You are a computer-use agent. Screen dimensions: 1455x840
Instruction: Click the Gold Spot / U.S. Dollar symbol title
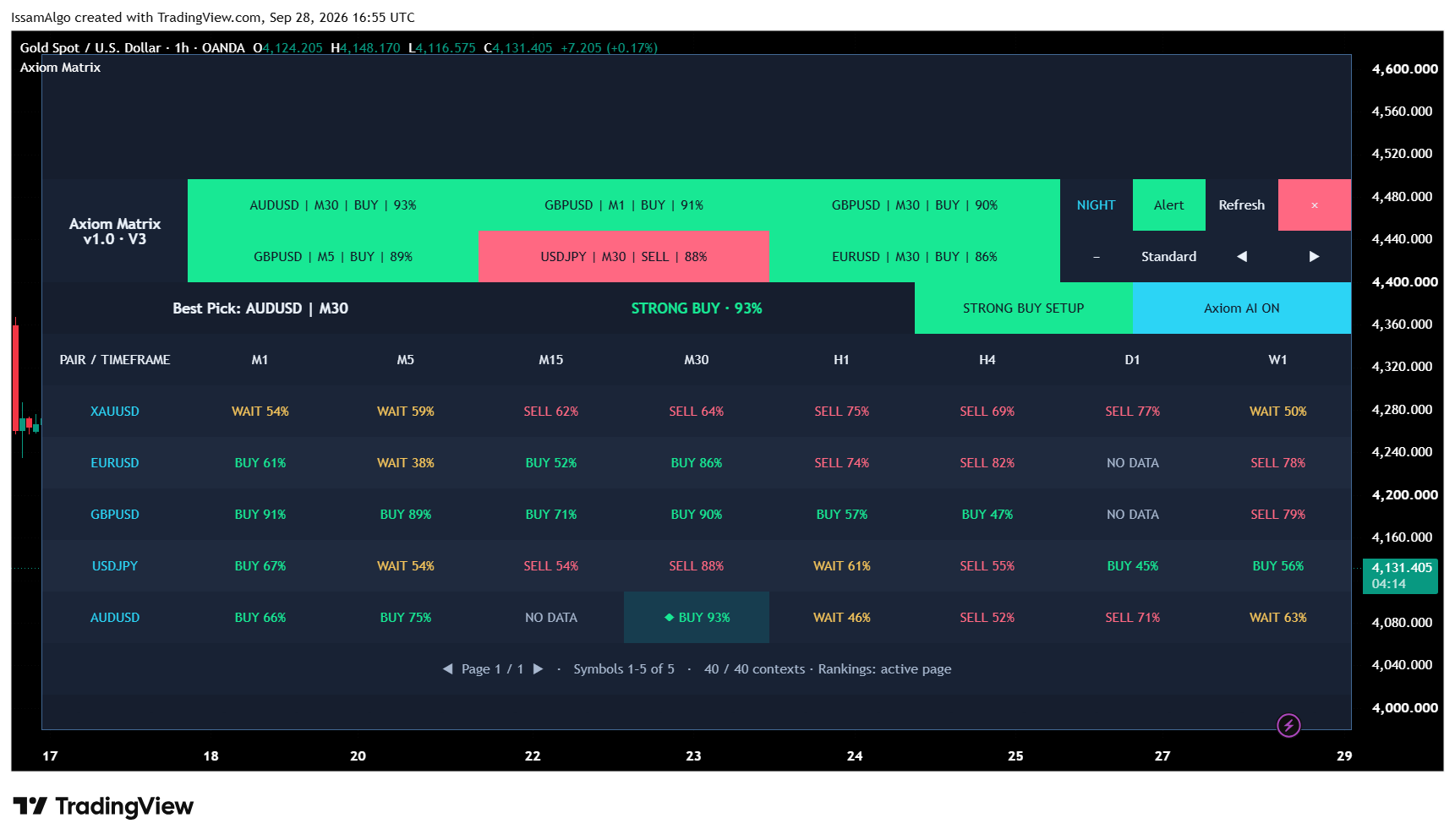click(90, 48)
